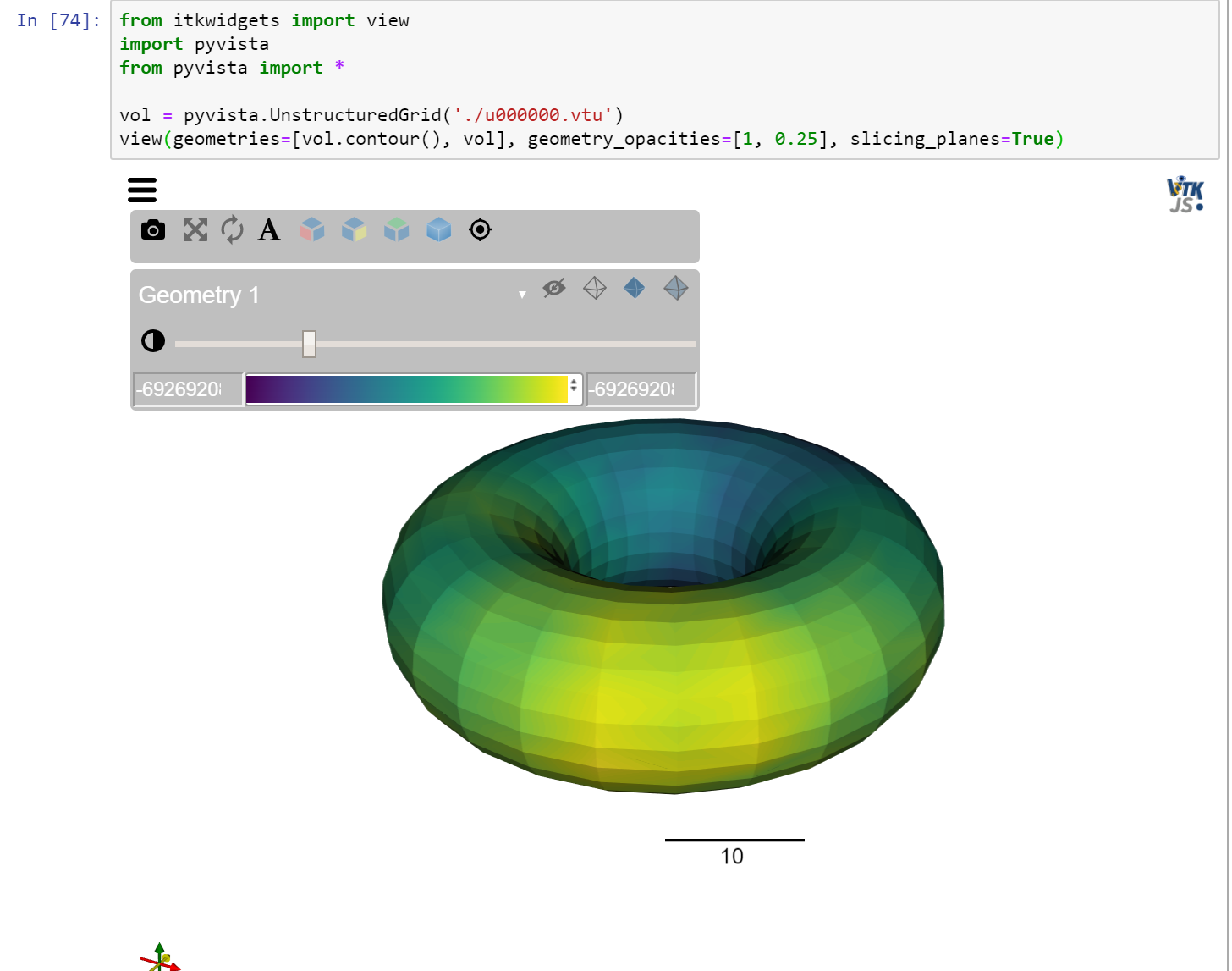1232x971 pixels.
Task: Select the Y plane view cube with yellow face
Action: pyautogui.click(x=355, y=229)
